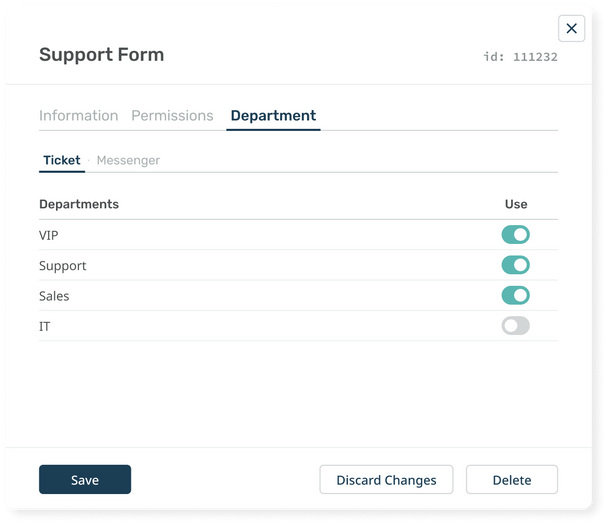
Task: Switch to the Information tab
Action: click(78, 116)
